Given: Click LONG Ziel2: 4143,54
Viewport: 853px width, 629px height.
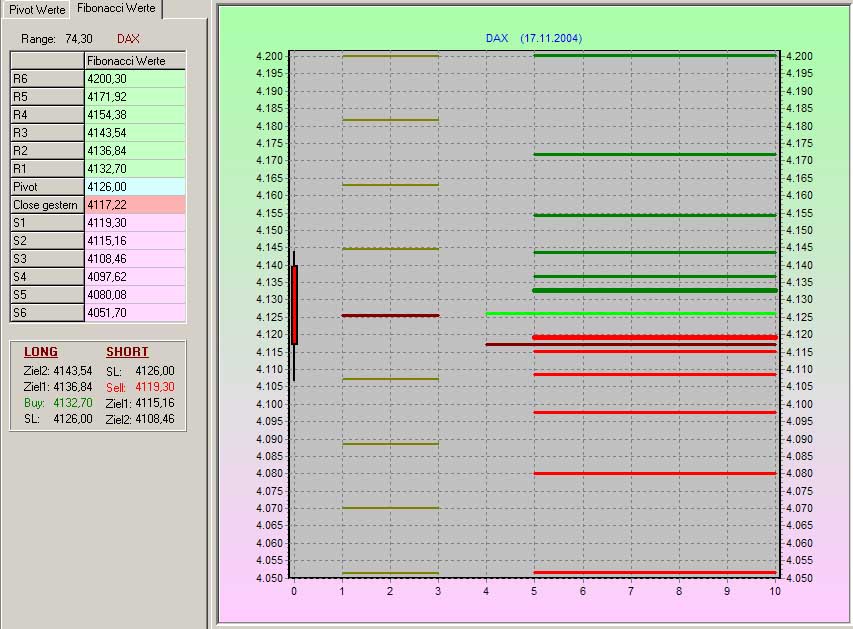Looking at the screenshot, I should click(58, 371).
